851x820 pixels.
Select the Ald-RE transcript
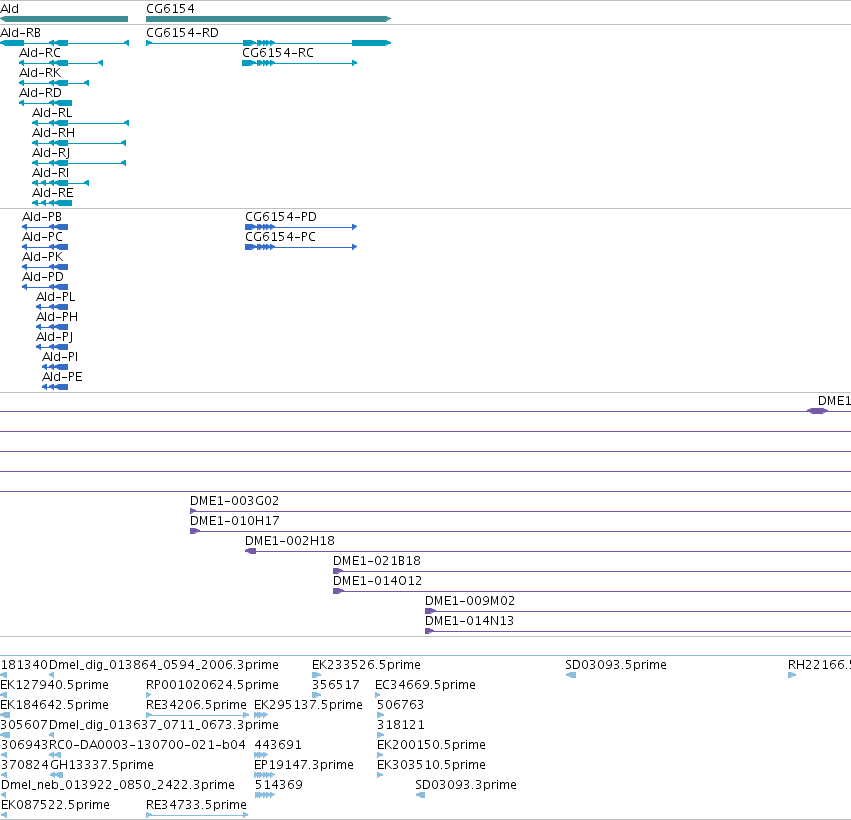point(52,204)
